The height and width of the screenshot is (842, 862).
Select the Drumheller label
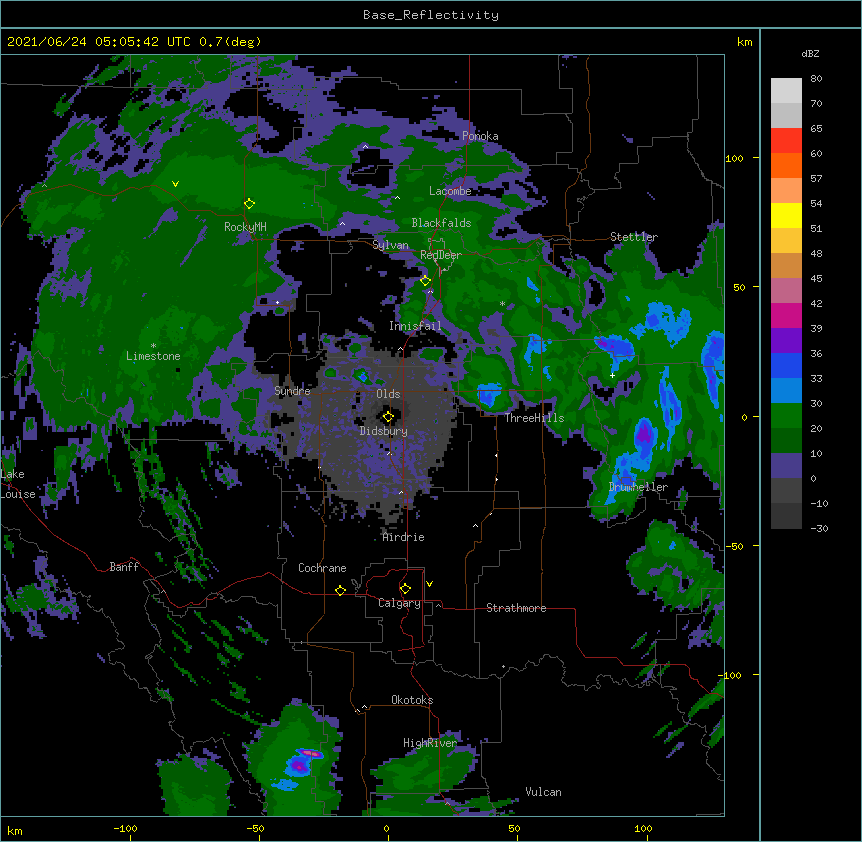(638, 487)
